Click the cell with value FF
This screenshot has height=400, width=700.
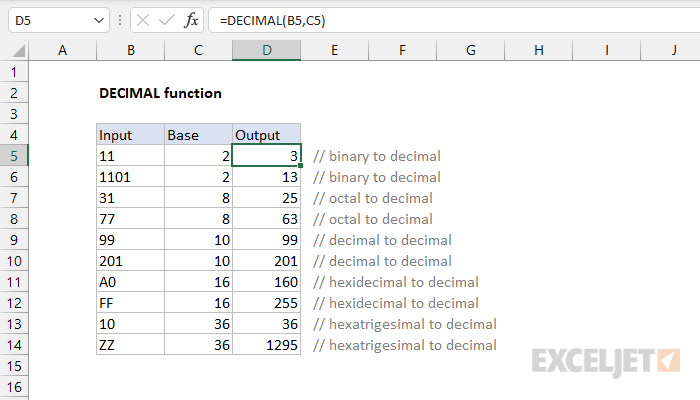130,303
